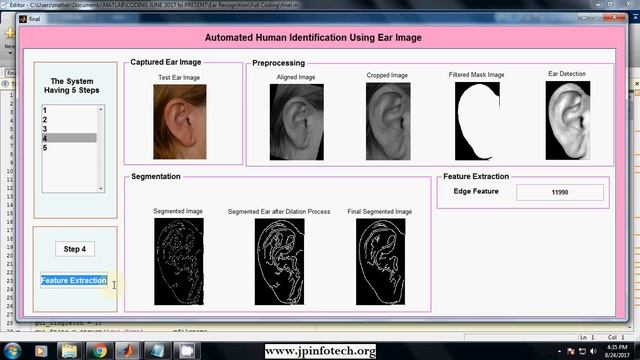Image resolution: width=640 pixels, height=360 pixels.
Task: Click the Filtered Mask Image thumbnail
Action: [x=477, y=121]
